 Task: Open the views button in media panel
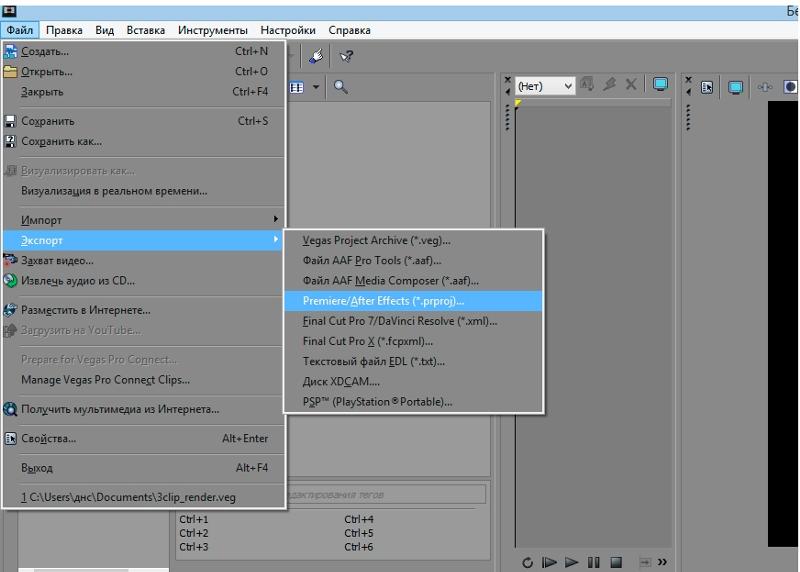(297, 87)
